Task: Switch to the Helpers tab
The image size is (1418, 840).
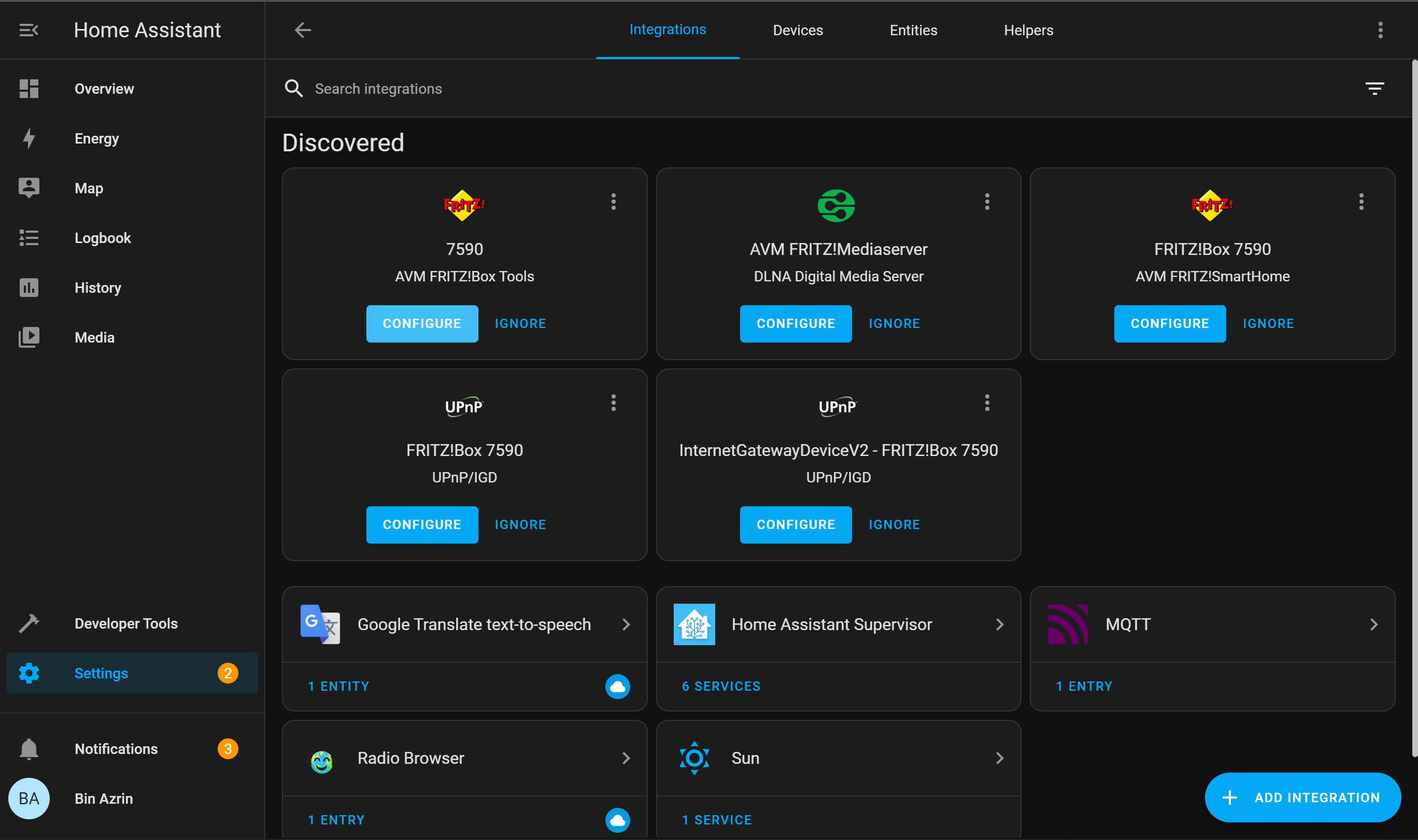Action: pos(1028,30)
